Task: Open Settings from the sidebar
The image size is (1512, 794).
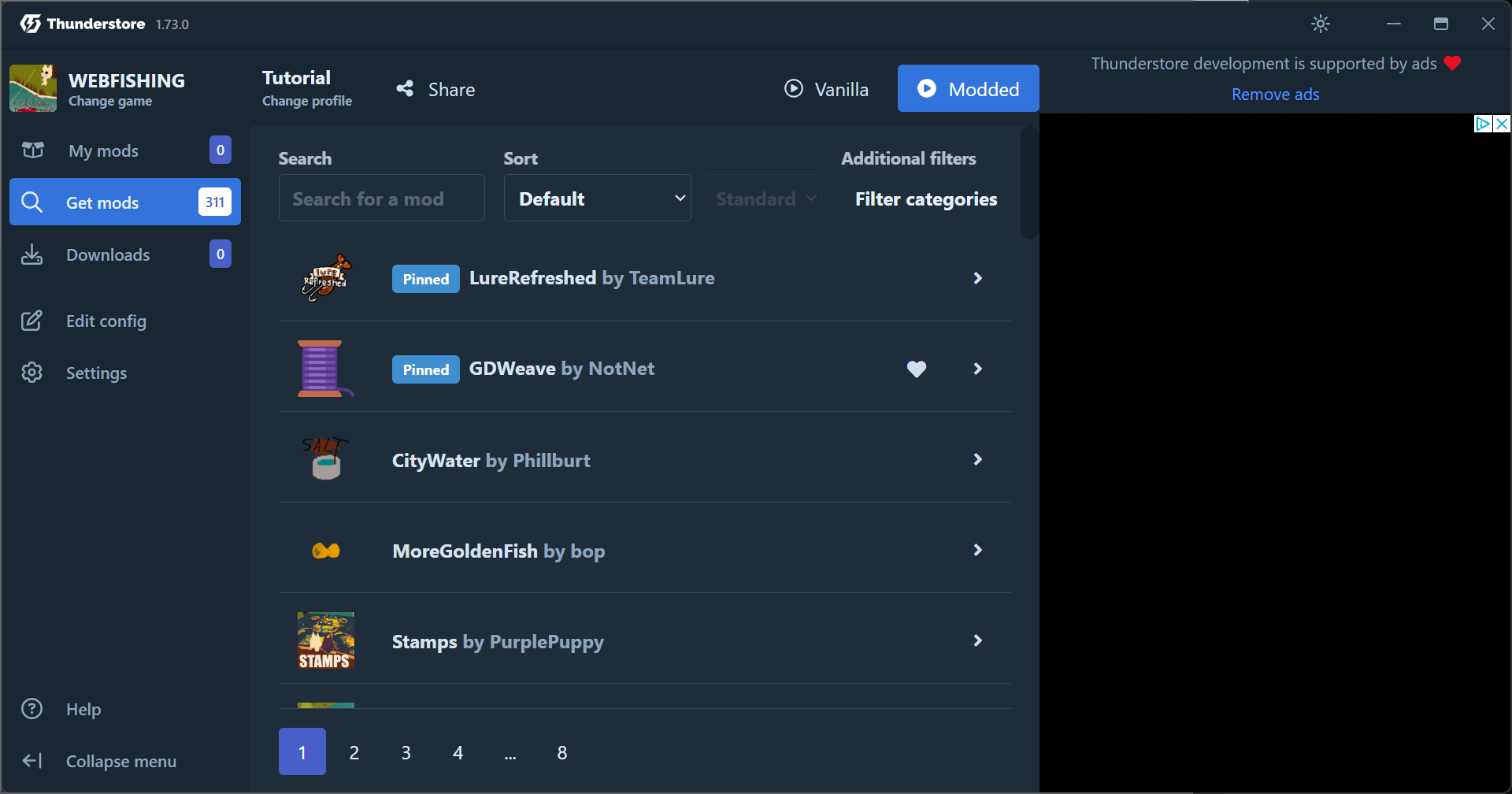Action: 125,373
